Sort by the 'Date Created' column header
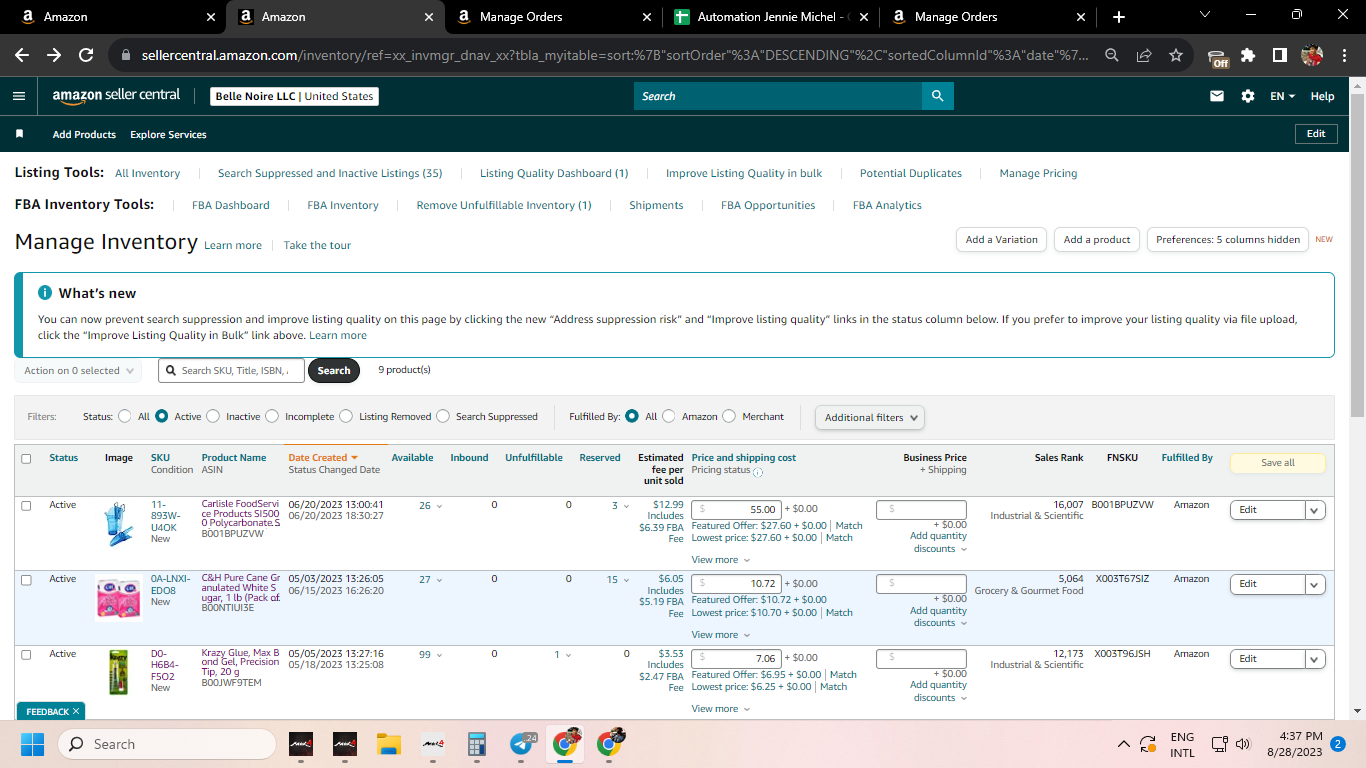 coord(322,458)
